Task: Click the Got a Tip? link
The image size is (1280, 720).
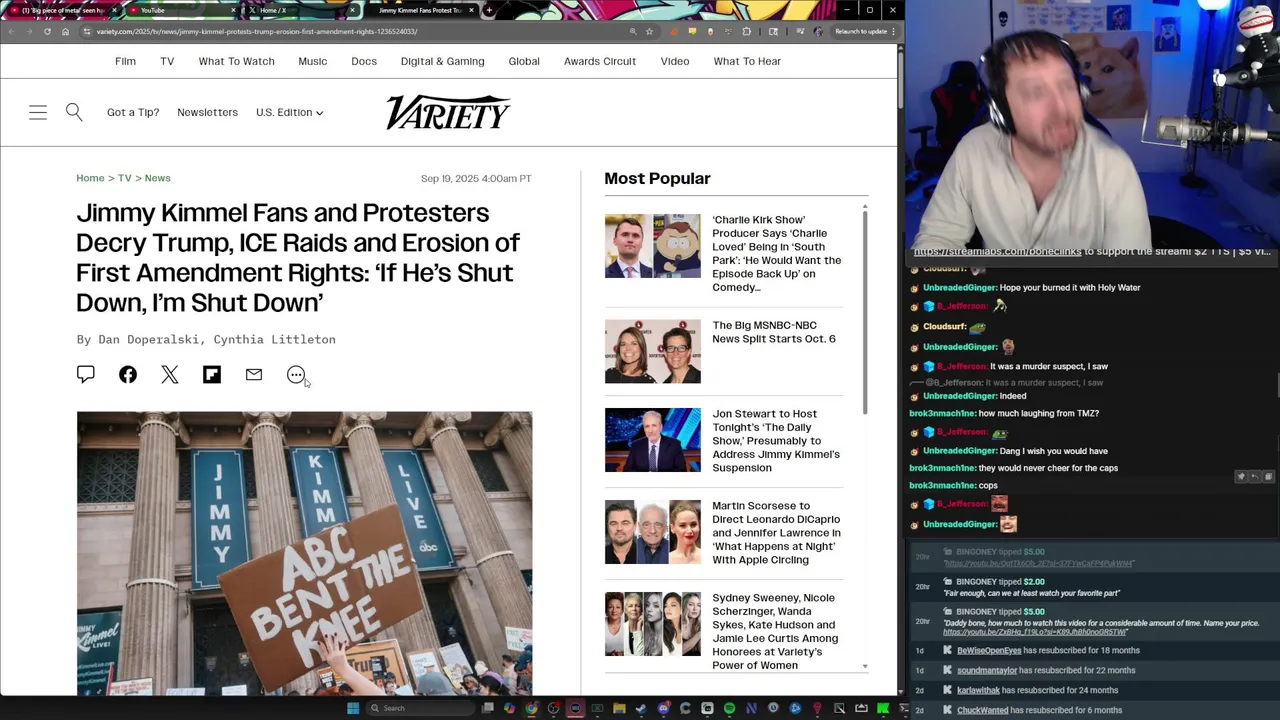Action: click(133, 112)
